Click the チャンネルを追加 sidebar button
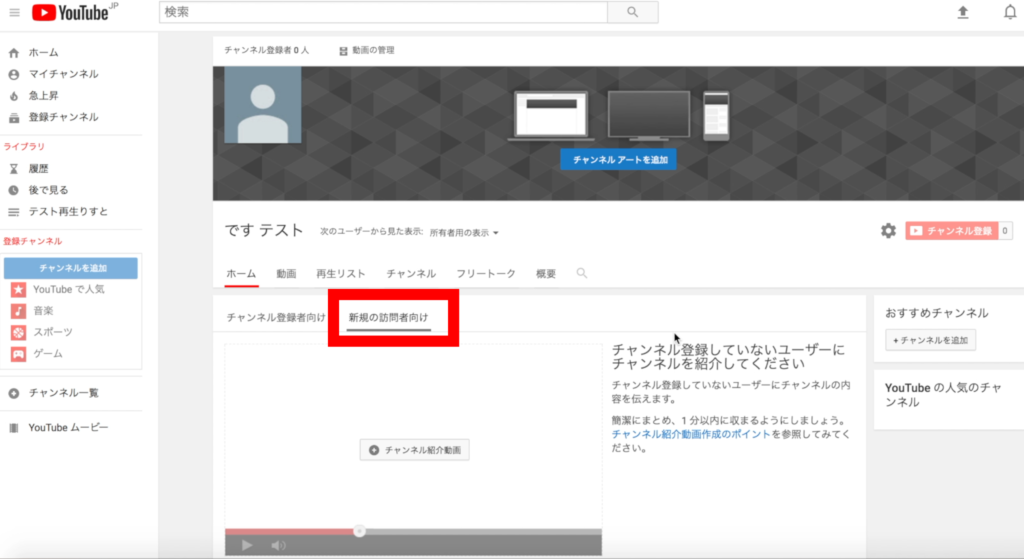Viewport: 1024px width, 559px height. tap(71, 268)
